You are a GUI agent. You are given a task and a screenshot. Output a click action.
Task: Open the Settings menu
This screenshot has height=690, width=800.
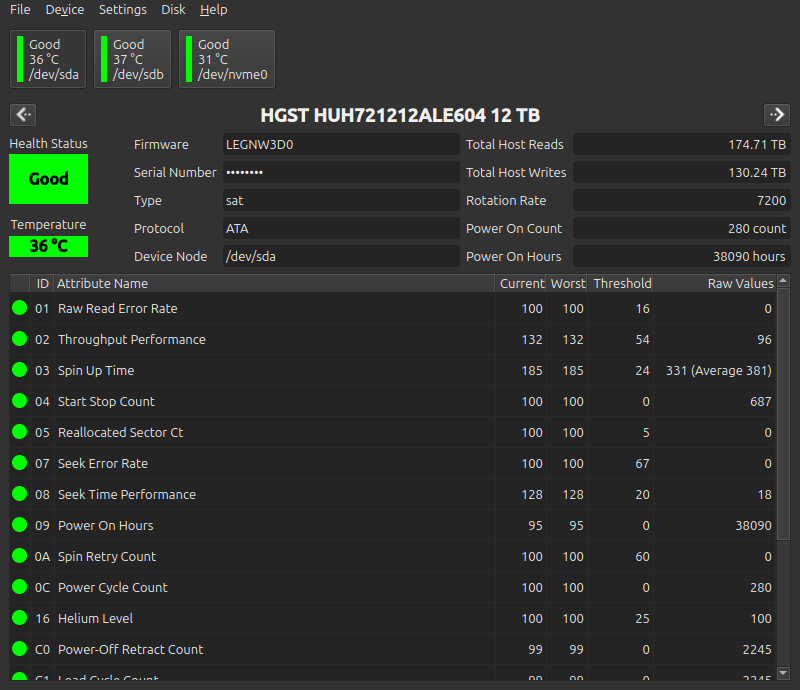coord(122,10)
